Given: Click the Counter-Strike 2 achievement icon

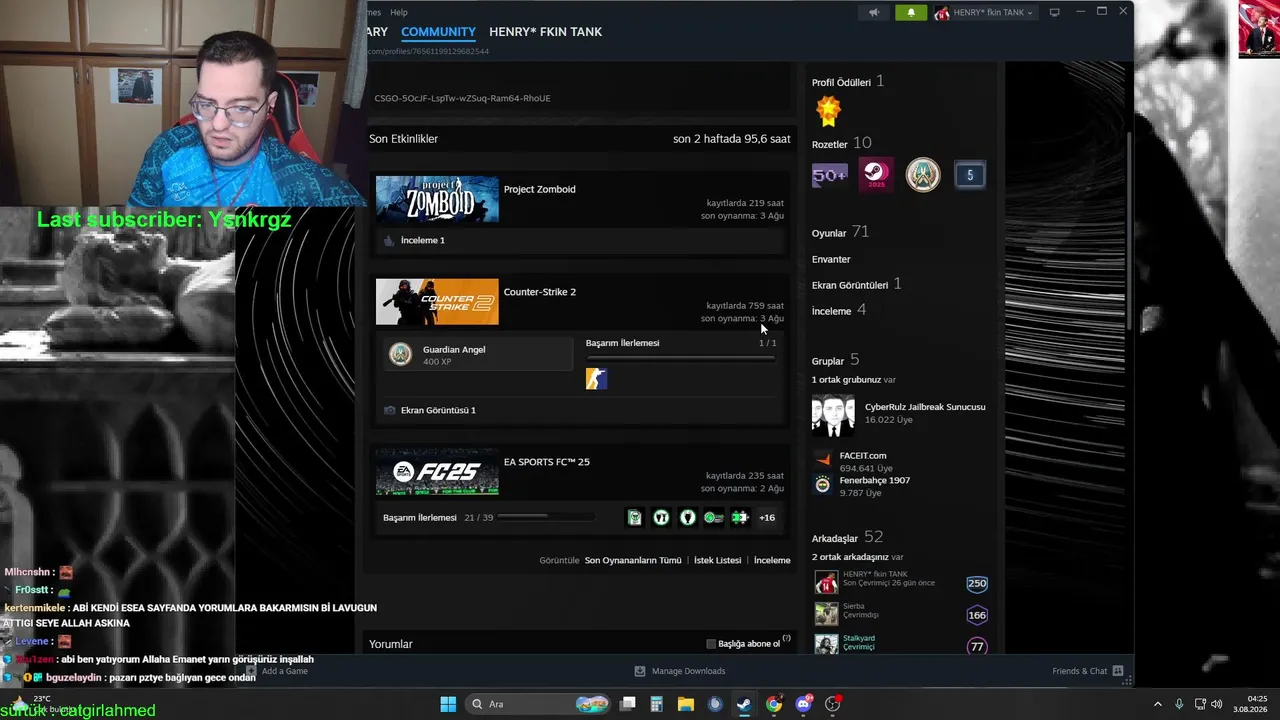Looking at the screenshot, I should [596, 378].
